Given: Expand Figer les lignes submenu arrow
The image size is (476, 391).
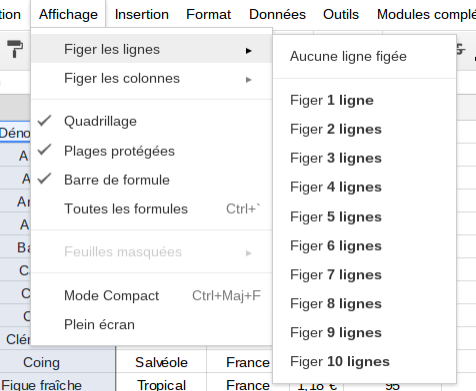Looking at the screenshot, I should click(x=248, y=51).
